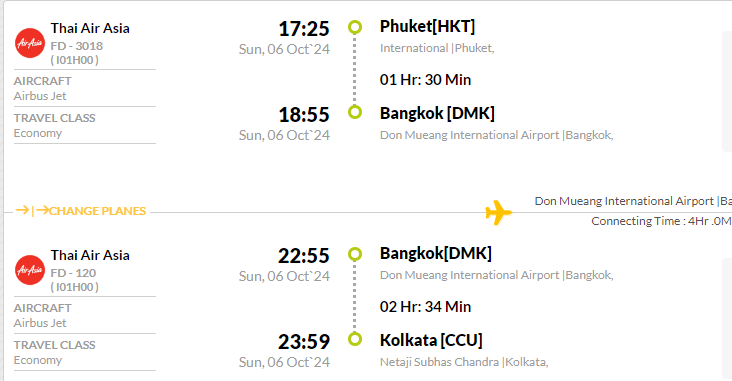This screenshot has height=381, width=732.
Task: Click the Kolkata [CCU] airport heading
Action: pos(431,340)
